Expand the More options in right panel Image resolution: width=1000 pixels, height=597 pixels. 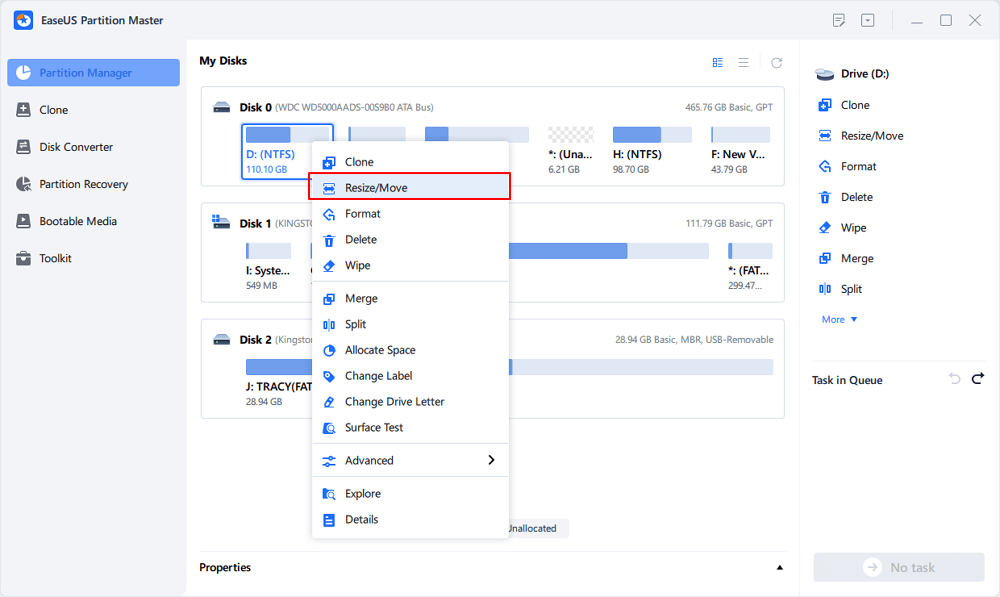point(839,319)
